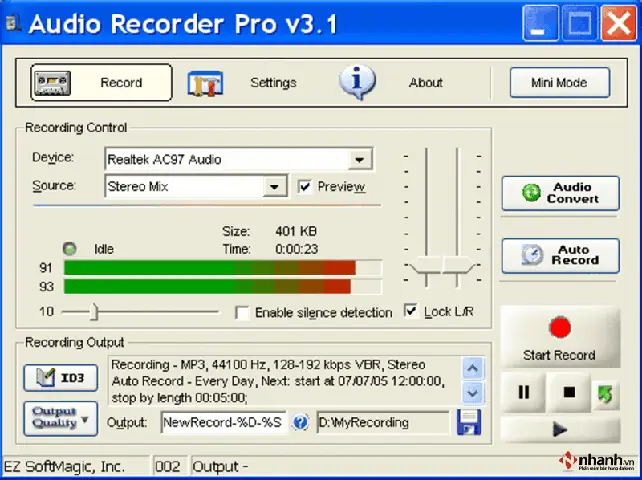Click the blue help question mark icon
This screenshot has width=642, height=480.
(301, 422)
